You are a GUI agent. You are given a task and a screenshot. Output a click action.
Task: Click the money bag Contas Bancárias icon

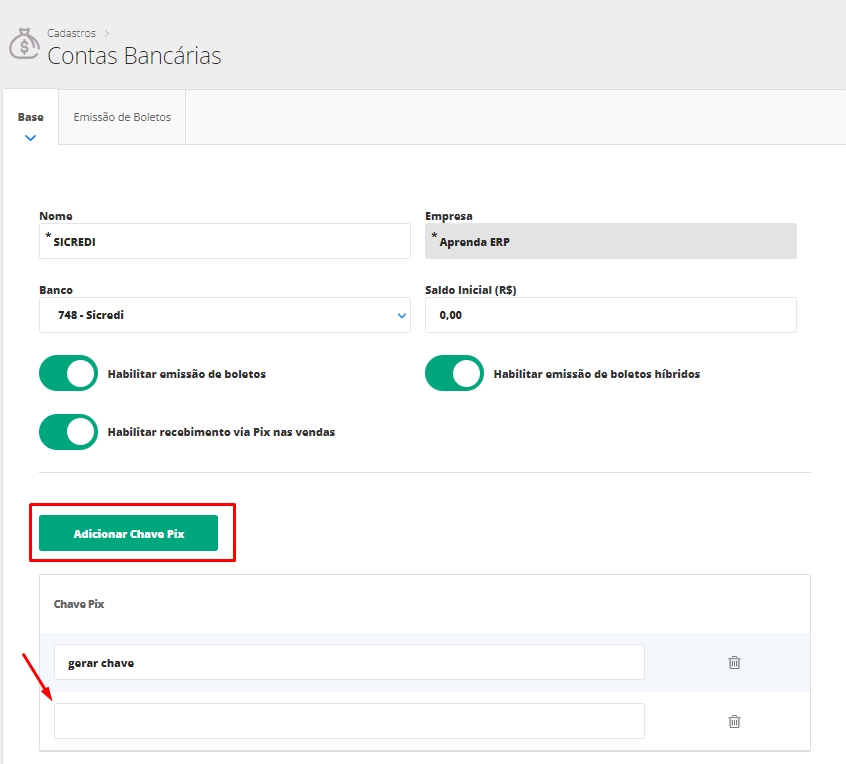(x=24, y=45)
